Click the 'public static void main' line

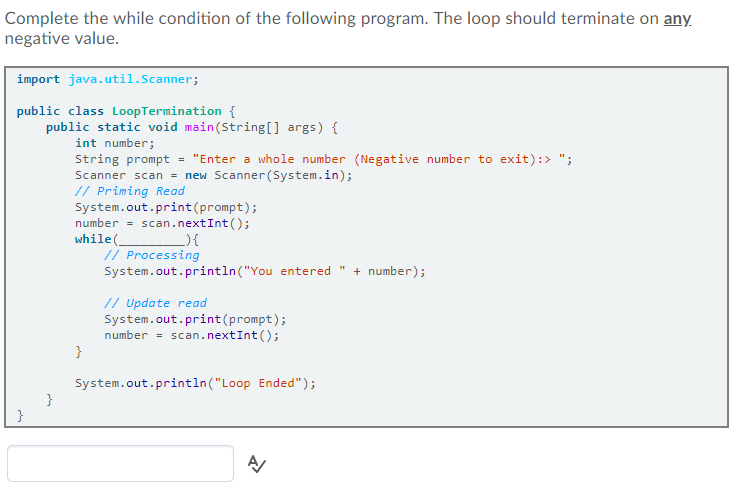[x=192, y=127]
